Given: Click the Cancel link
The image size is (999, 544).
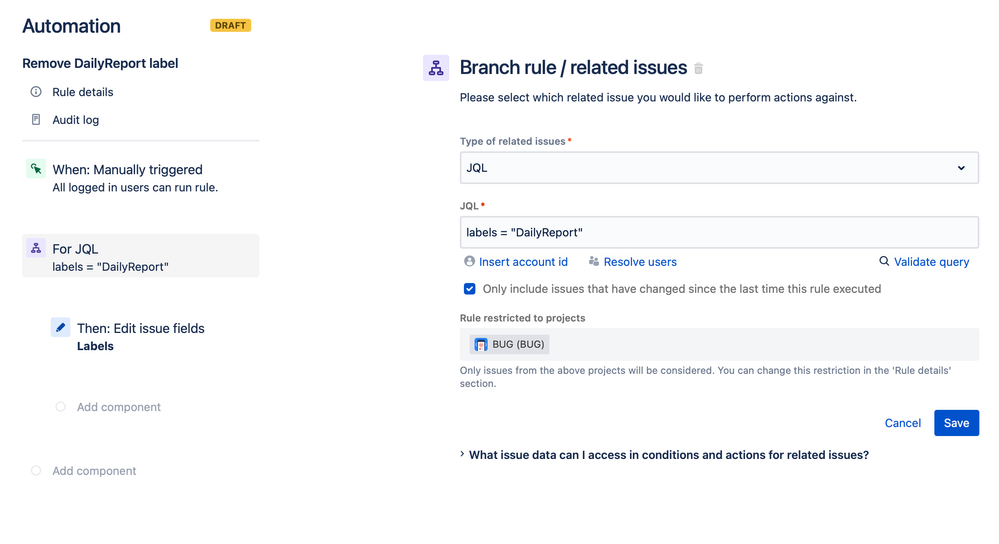Looking at the screenshot, I should 902,423.
